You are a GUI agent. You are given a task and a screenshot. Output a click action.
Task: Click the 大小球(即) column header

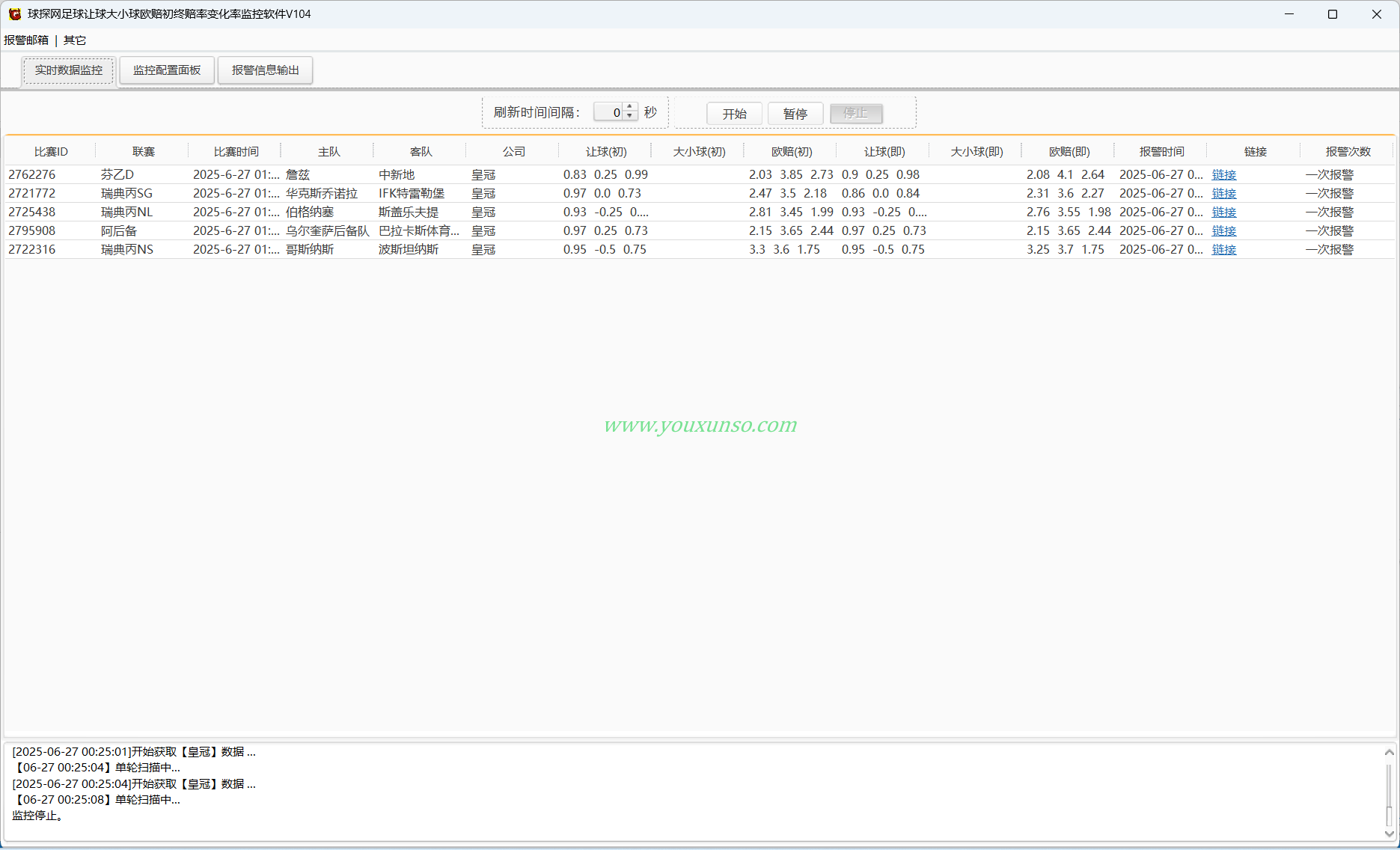click(x=976, y=152)
